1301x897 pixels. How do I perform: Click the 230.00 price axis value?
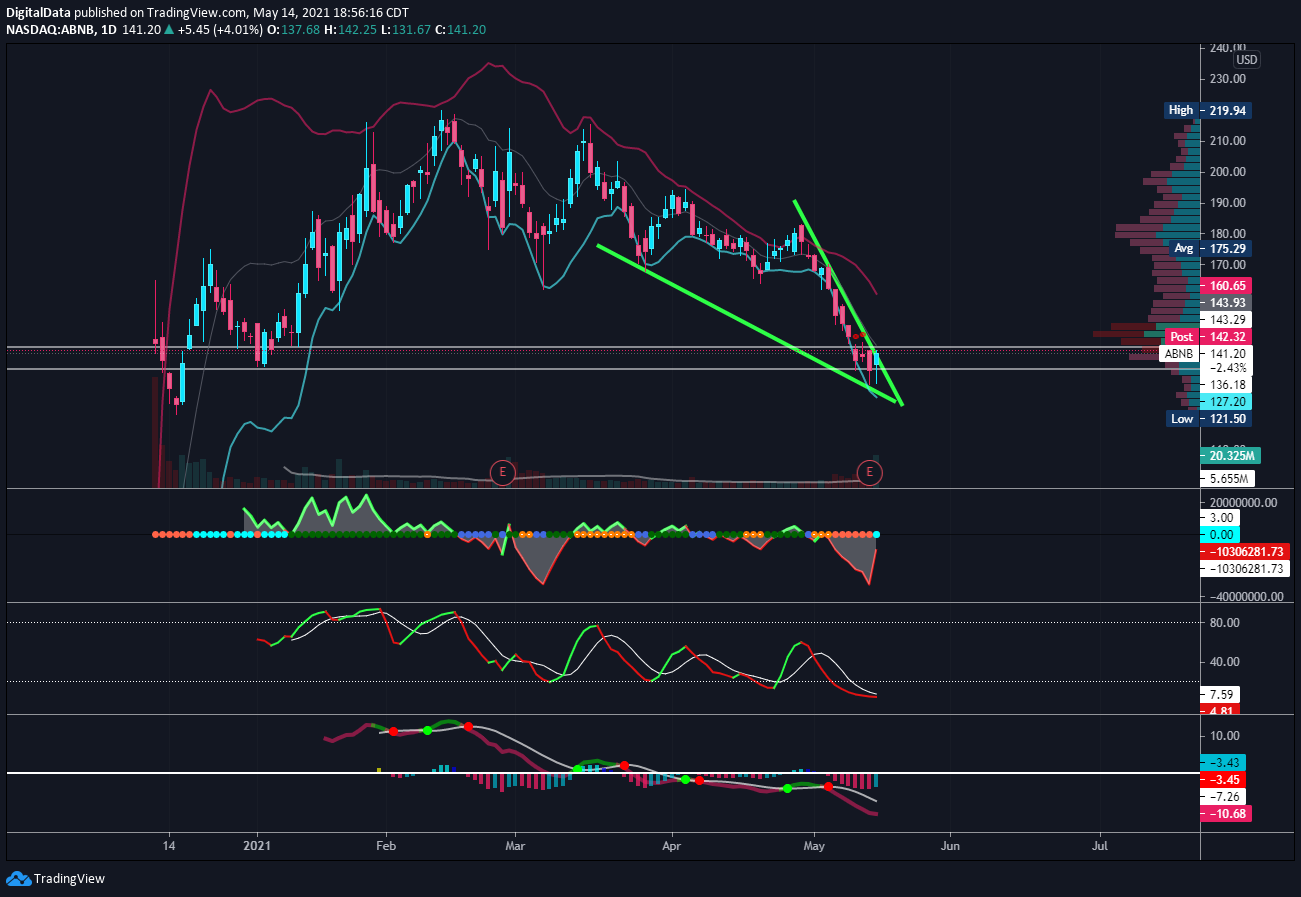[1227, 79]
